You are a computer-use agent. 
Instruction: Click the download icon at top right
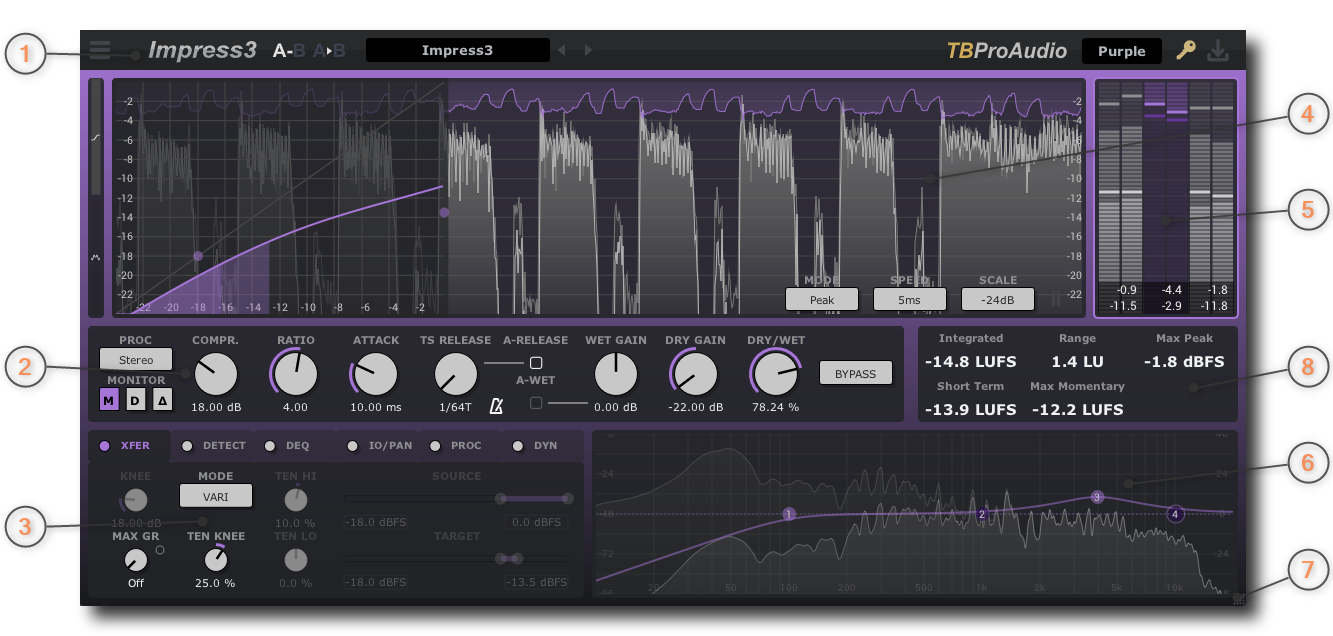pyautogui.click(x=1219, y=49)
